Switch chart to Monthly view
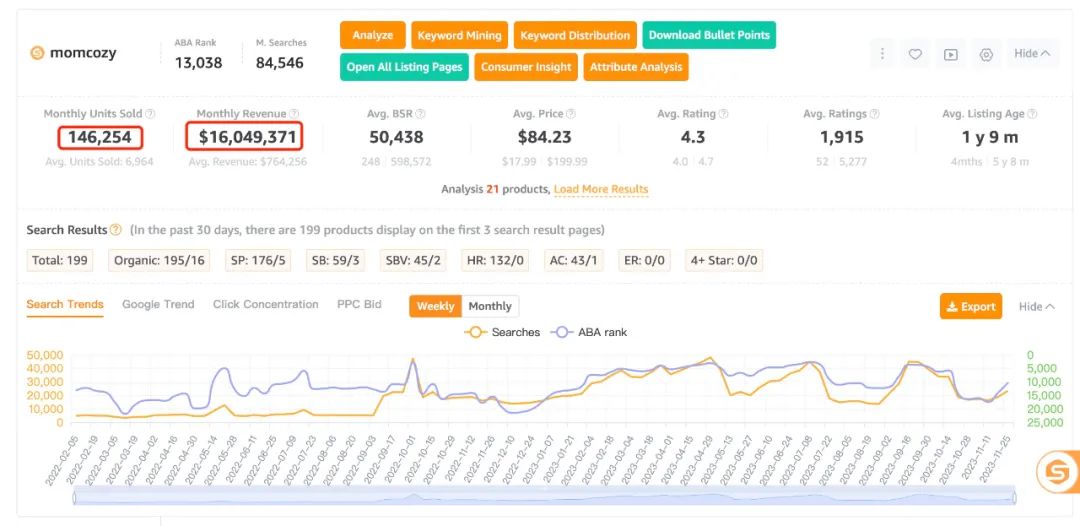 [490, 306]
